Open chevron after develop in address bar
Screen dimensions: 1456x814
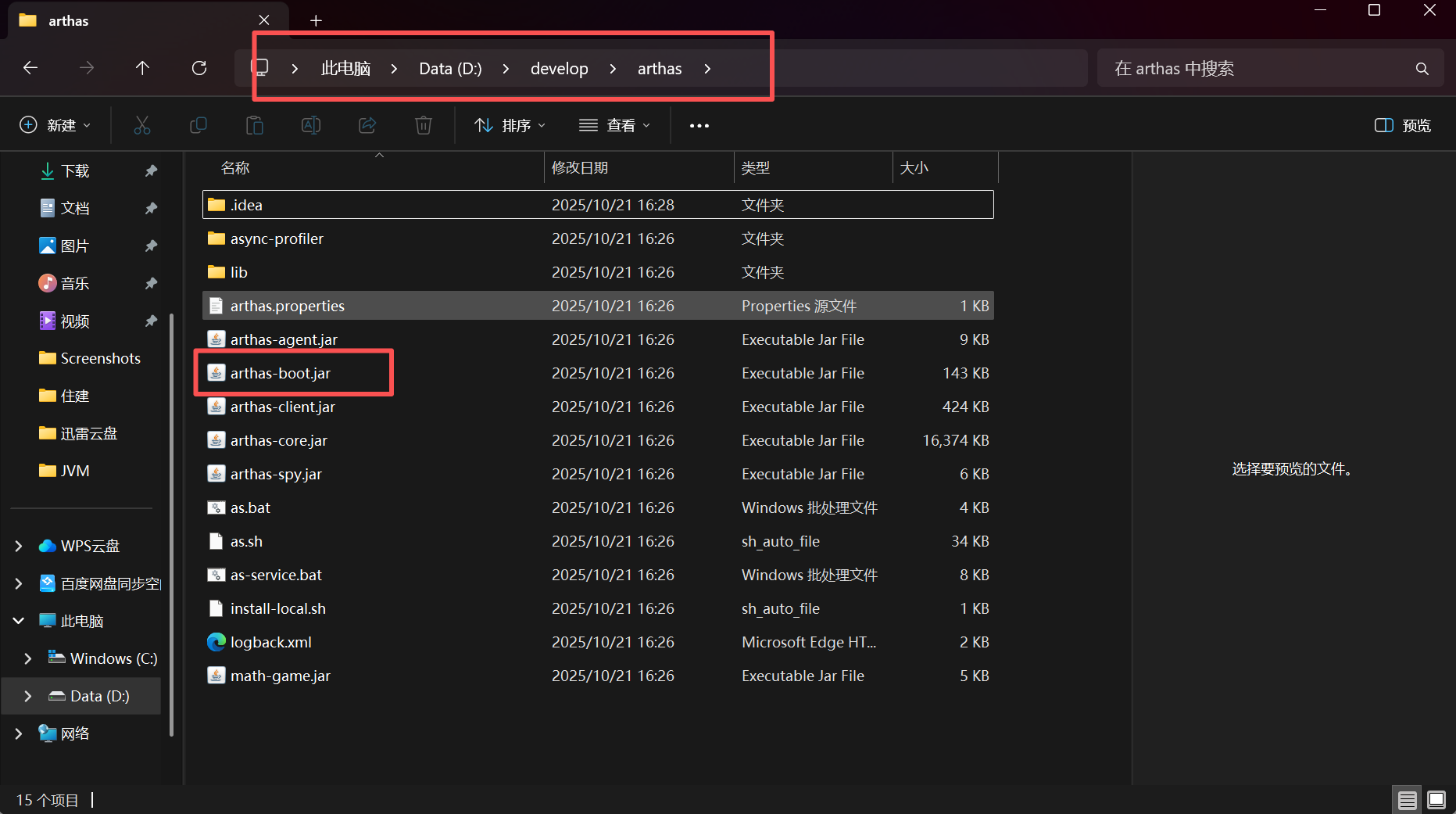coord(613,69)
